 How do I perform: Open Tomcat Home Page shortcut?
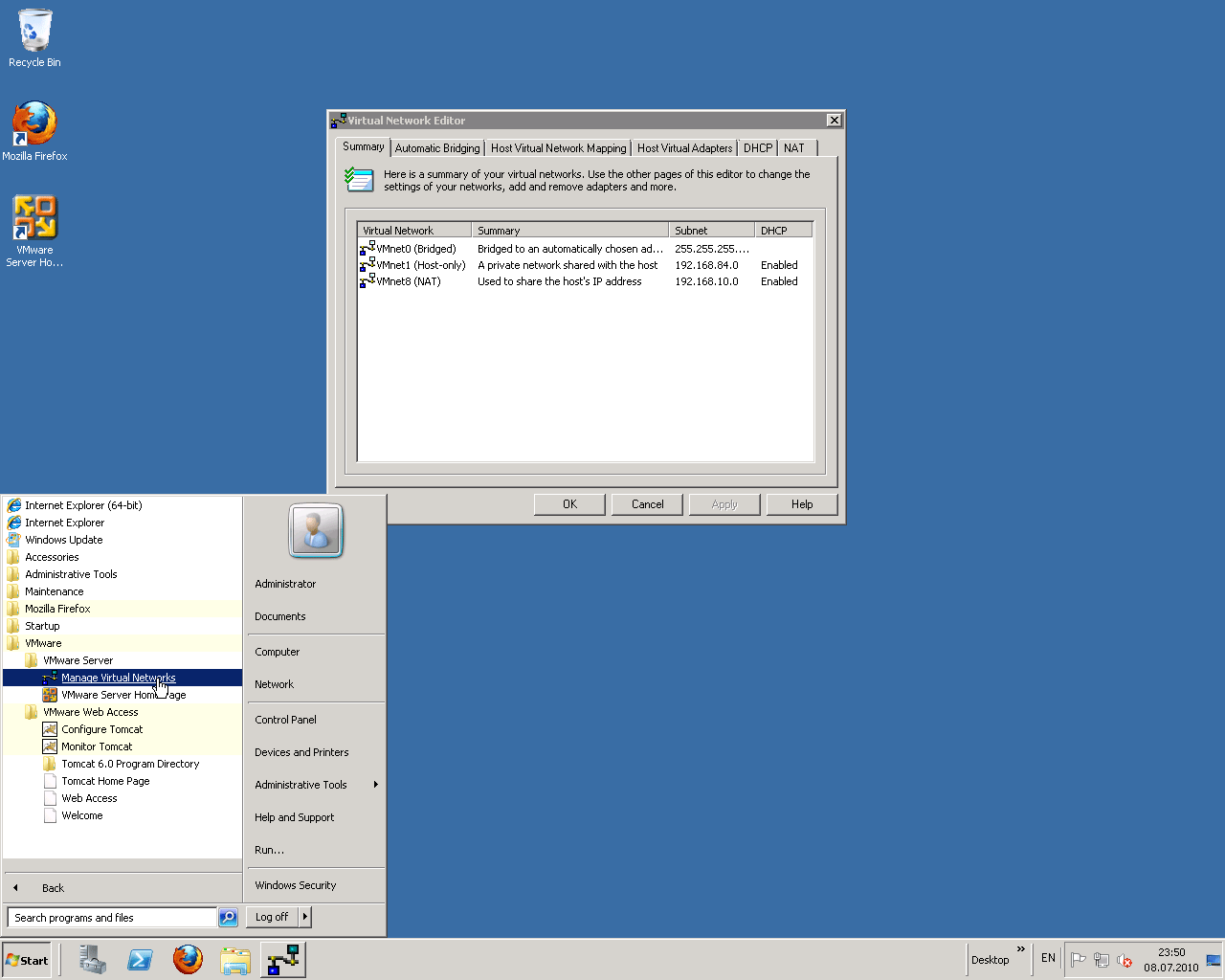point(122,781)
